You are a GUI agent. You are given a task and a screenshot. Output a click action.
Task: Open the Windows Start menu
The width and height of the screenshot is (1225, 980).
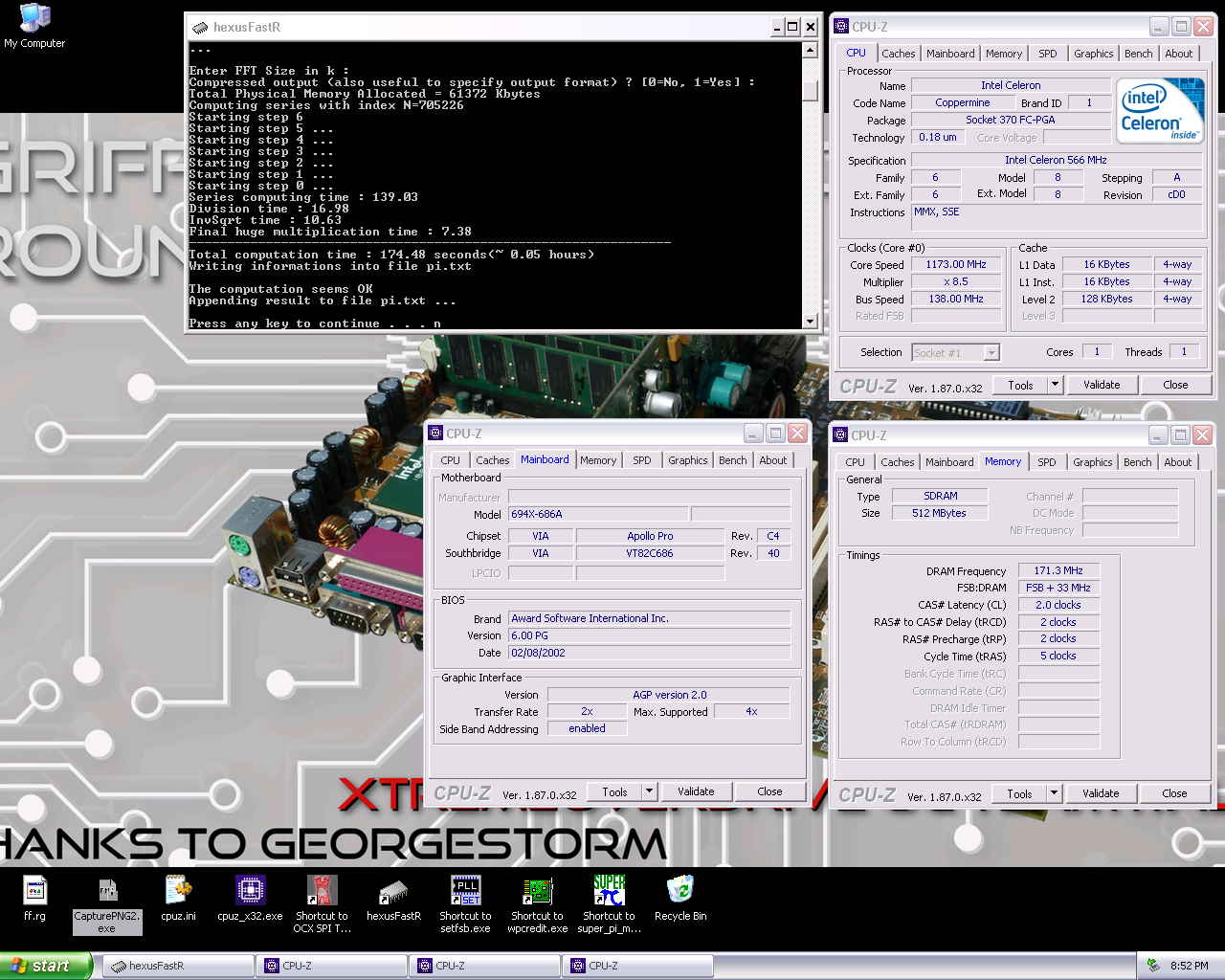pyautogui.click(x=46, y=966)
